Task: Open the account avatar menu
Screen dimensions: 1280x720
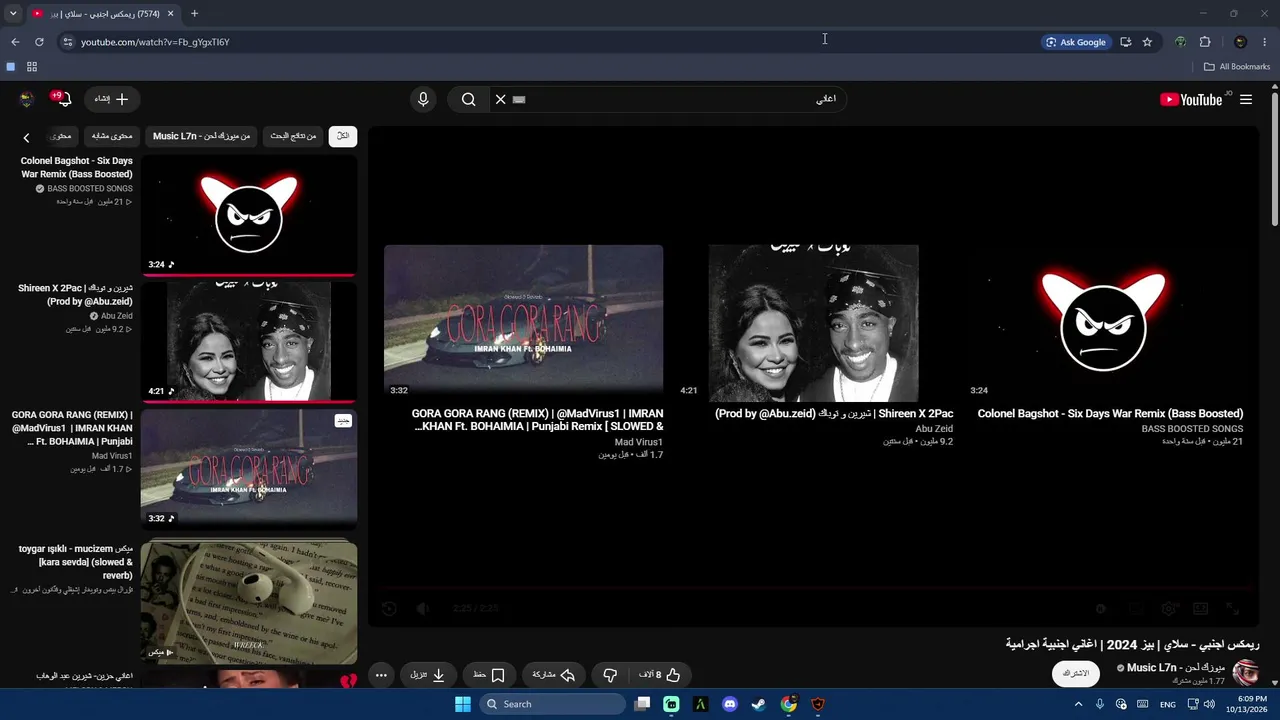Action: tap(27, 99)
